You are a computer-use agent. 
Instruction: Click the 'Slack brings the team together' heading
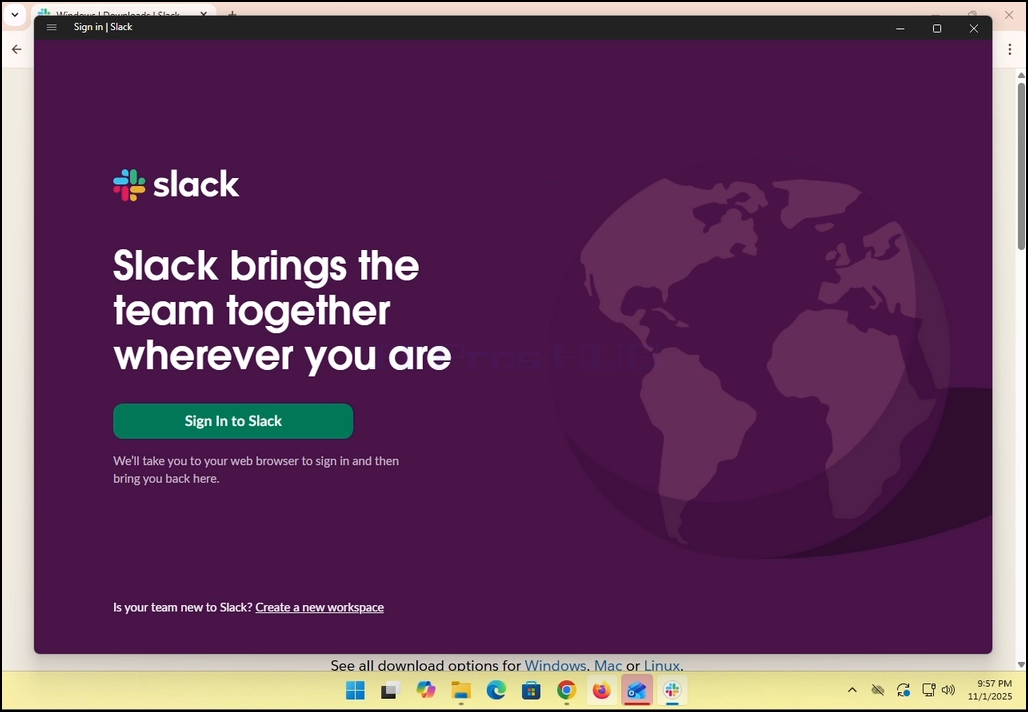pos(283,310)
